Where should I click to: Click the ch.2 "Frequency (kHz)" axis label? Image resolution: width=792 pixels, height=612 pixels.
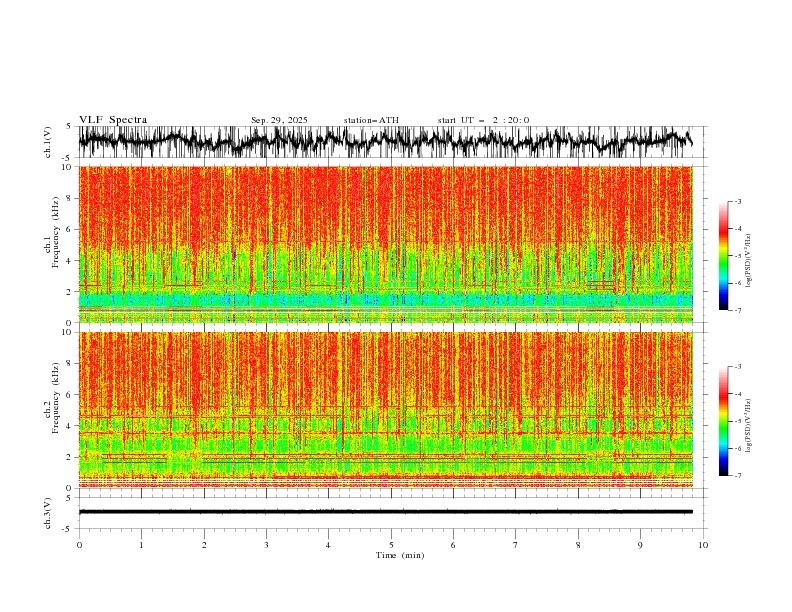click(x=56, y=398)
